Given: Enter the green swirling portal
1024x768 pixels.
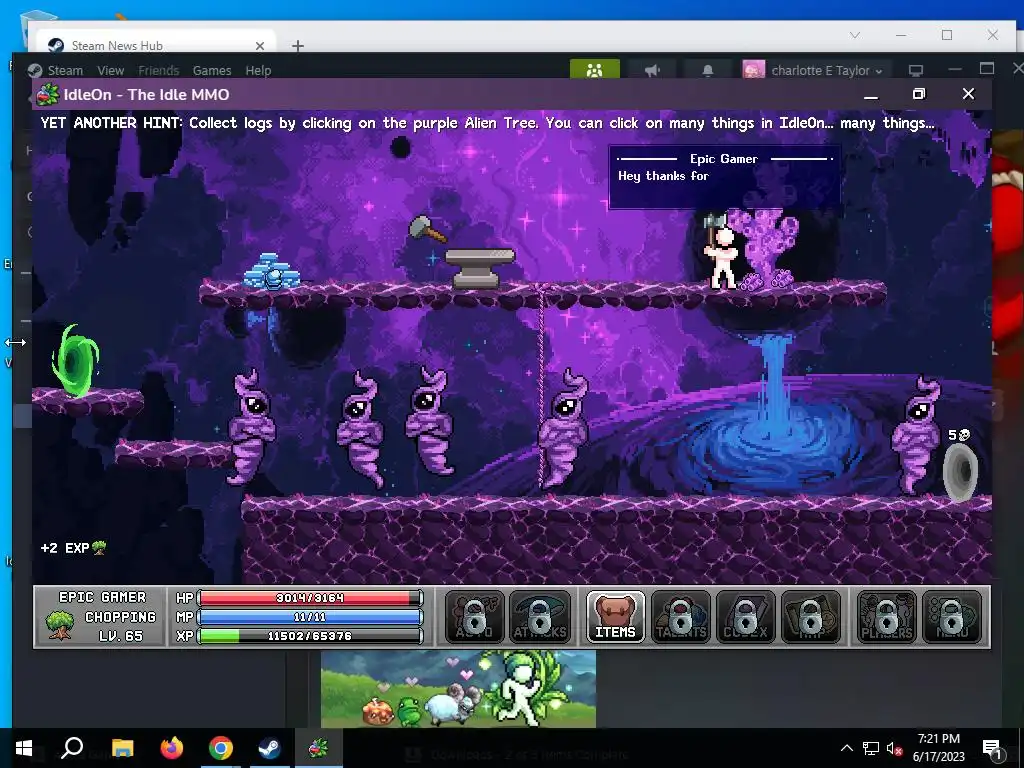Looking at the screenshot, I should [x=75, y=361].
